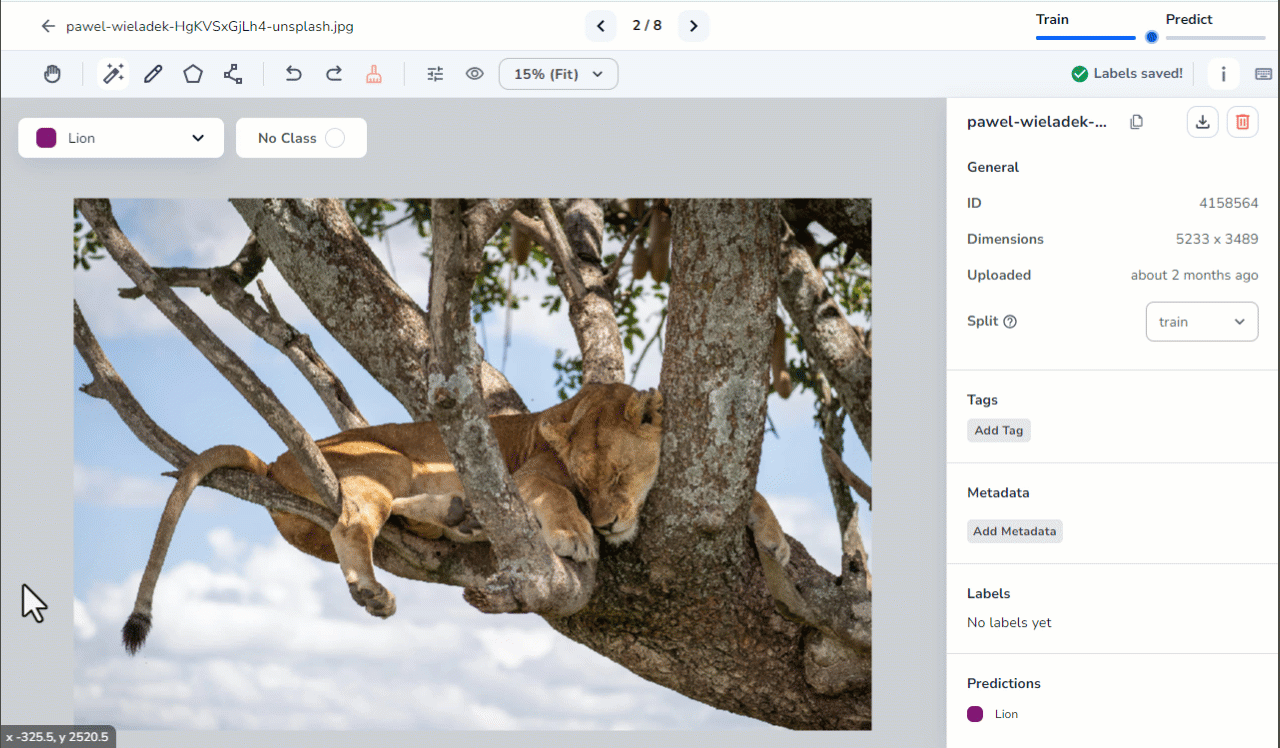
Task: Redo the last undone action
Action: [334, 74]
